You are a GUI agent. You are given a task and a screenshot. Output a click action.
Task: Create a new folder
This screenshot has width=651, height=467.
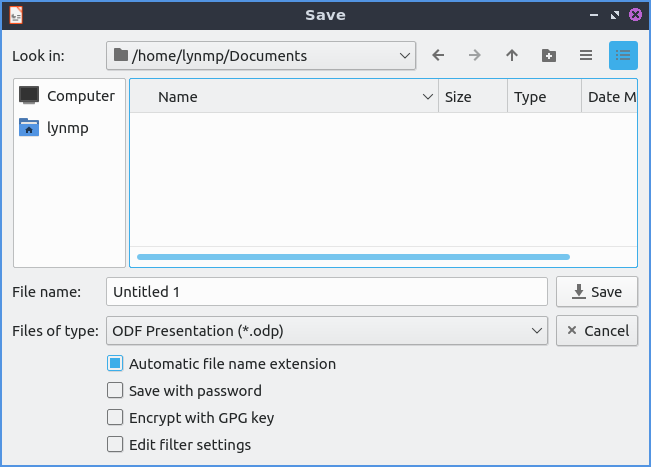click(549, 56)
